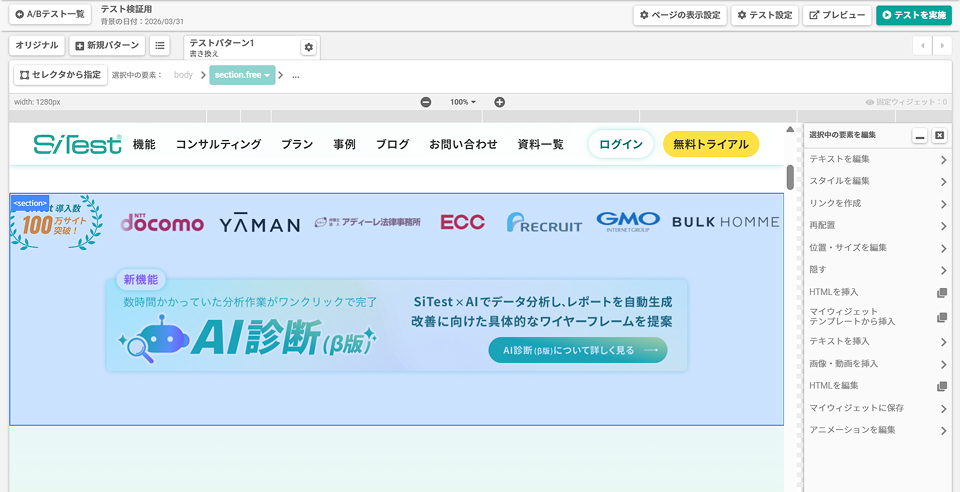
Task: Open gear settings for テストパターン1
Action: click(x=309, y=47)
